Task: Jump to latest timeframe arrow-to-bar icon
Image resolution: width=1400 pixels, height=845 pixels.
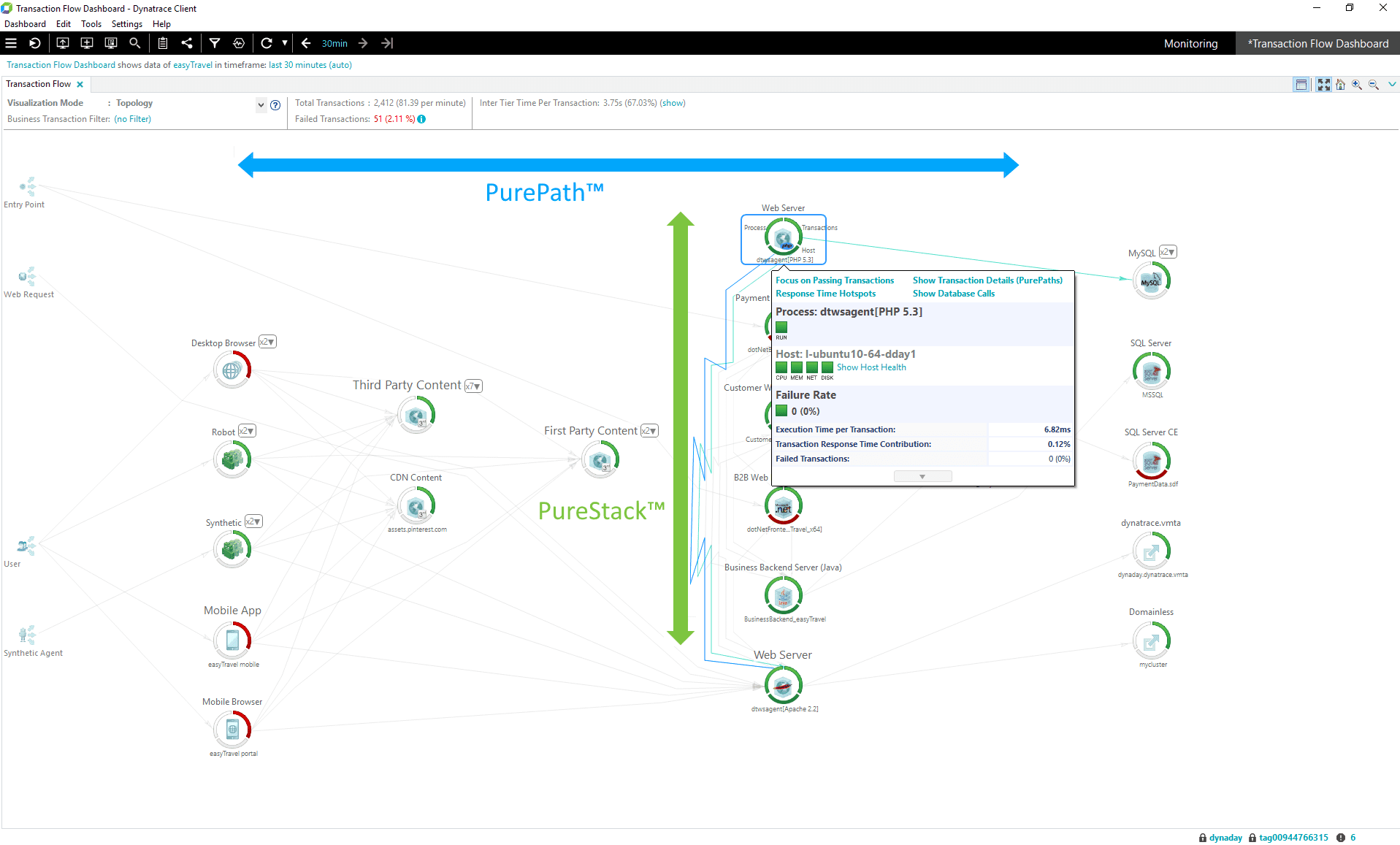Action: click(x=387, y=43)
